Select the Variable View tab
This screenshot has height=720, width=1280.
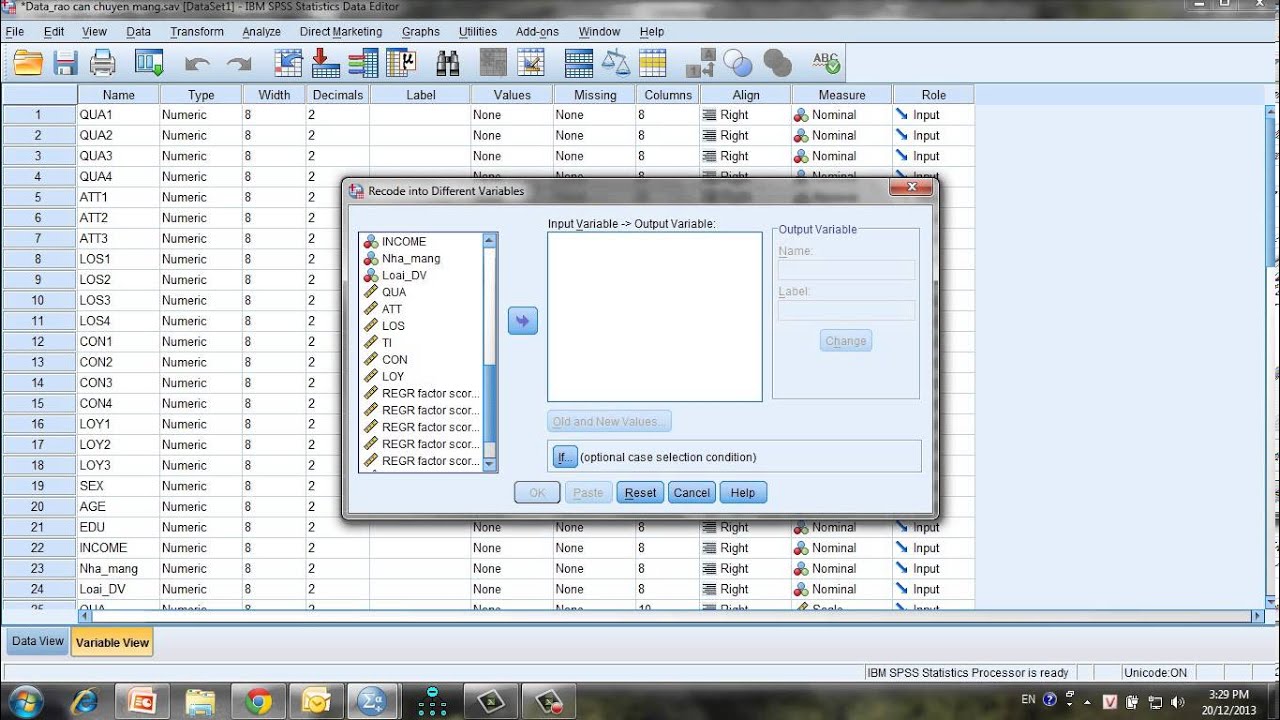click(112, 643)
